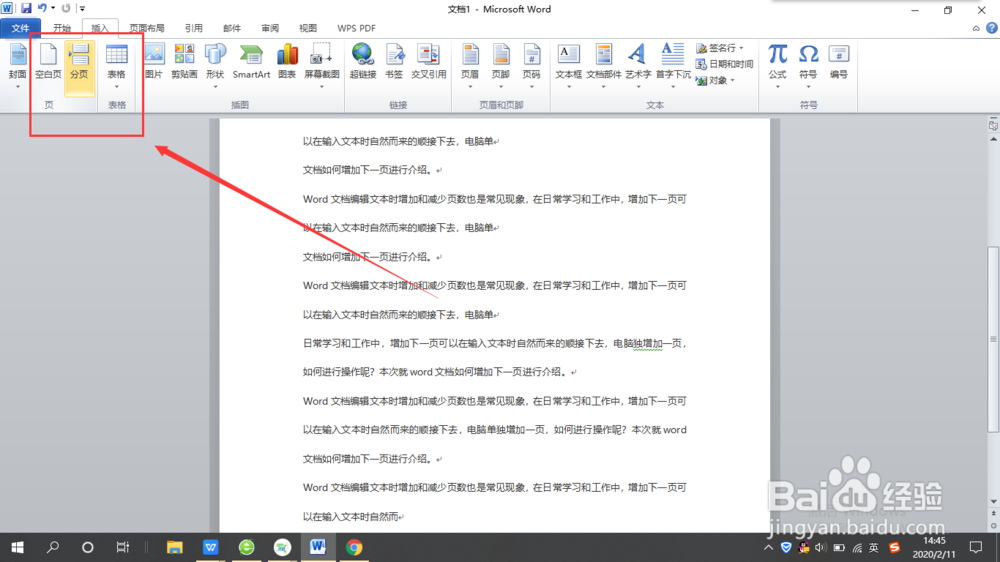Image resolution: width=1000 pixels, height=562 pixels.
Task: Open Google Chrome from the taskbar
Action: (x=354, y=547)
